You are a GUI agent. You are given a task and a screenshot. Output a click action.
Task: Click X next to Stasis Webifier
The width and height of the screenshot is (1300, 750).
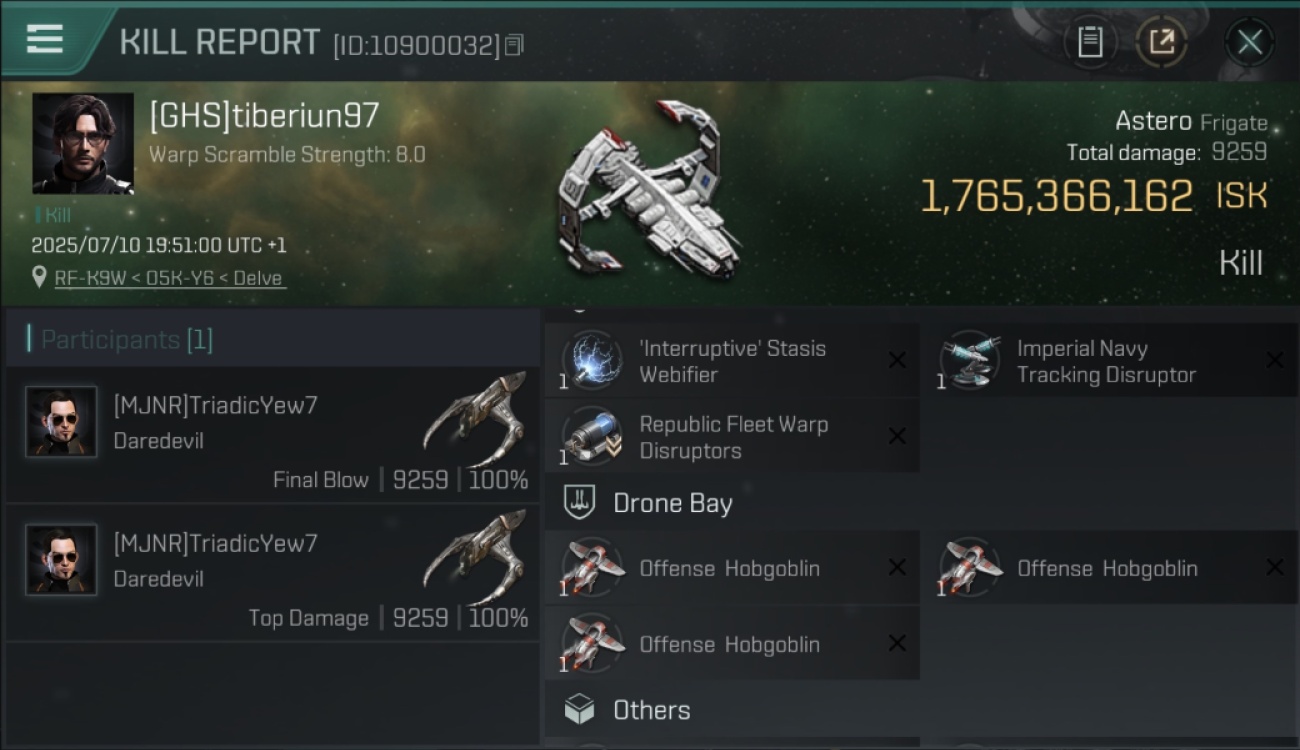(x=897, y=361)
